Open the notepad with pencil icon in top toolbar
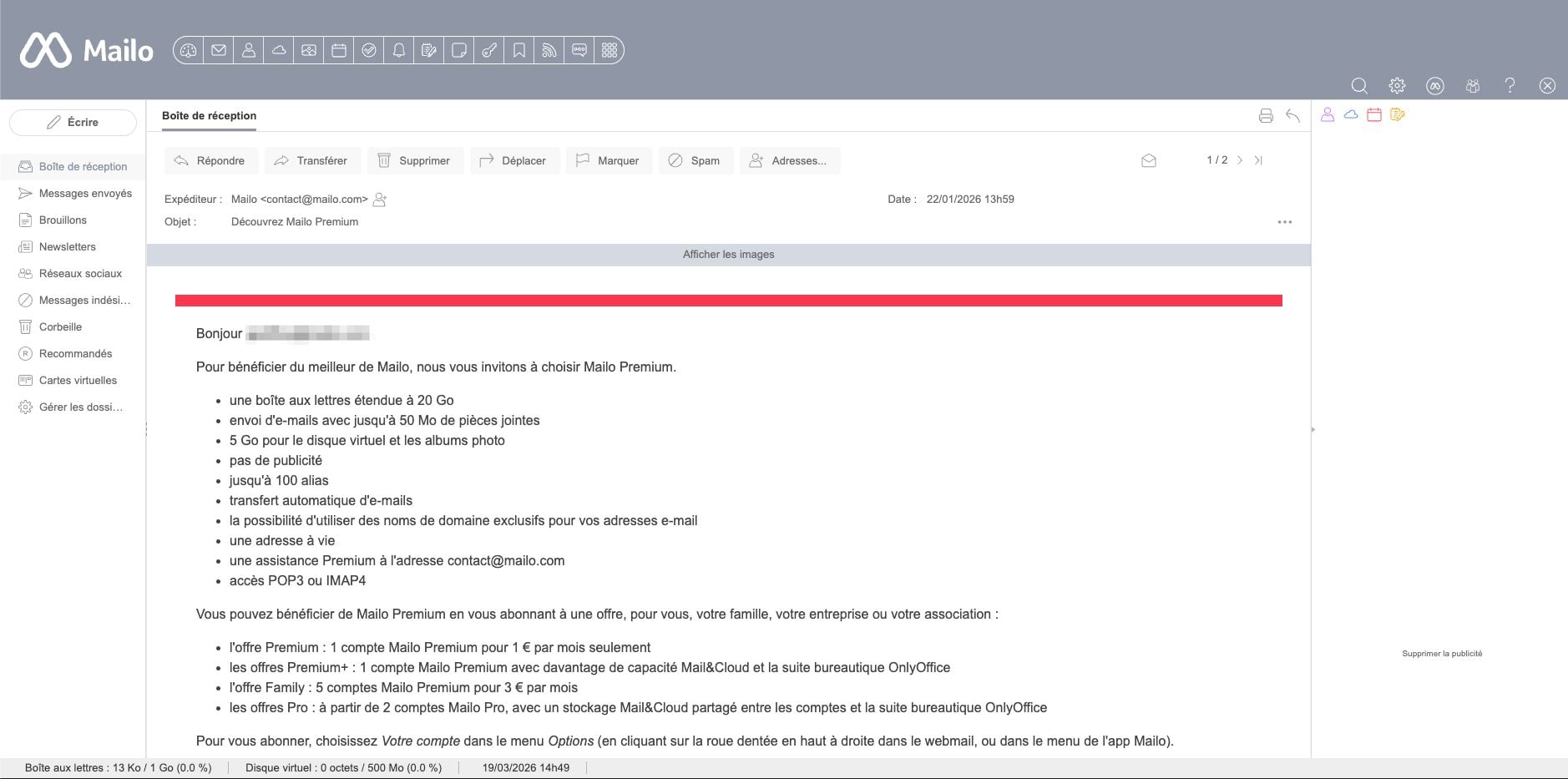Viewport: 1568px width, 779px height. [429, 50]
